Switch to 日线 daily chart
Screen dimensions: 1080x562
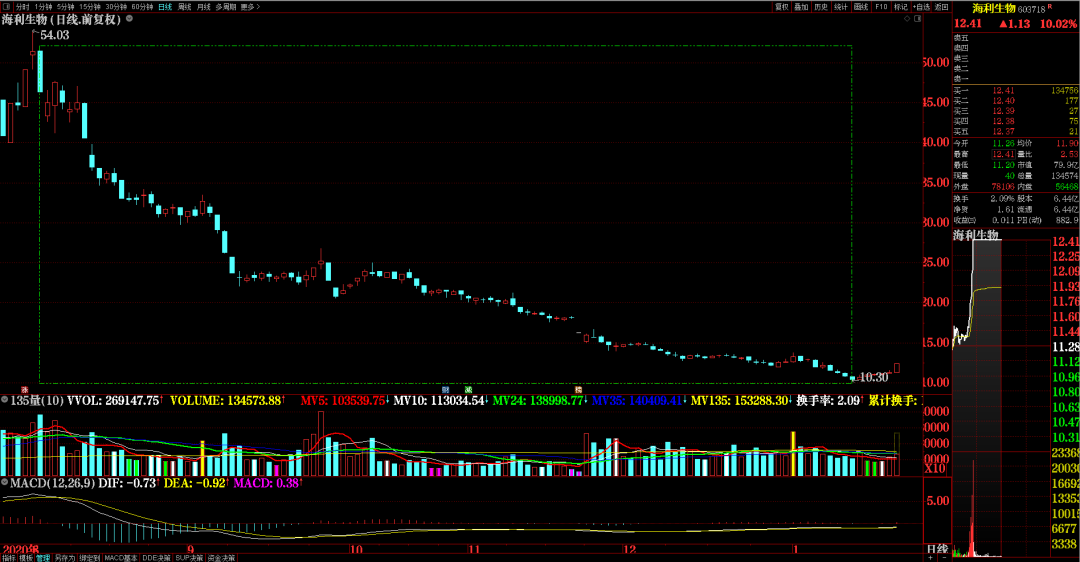[165, 7]
